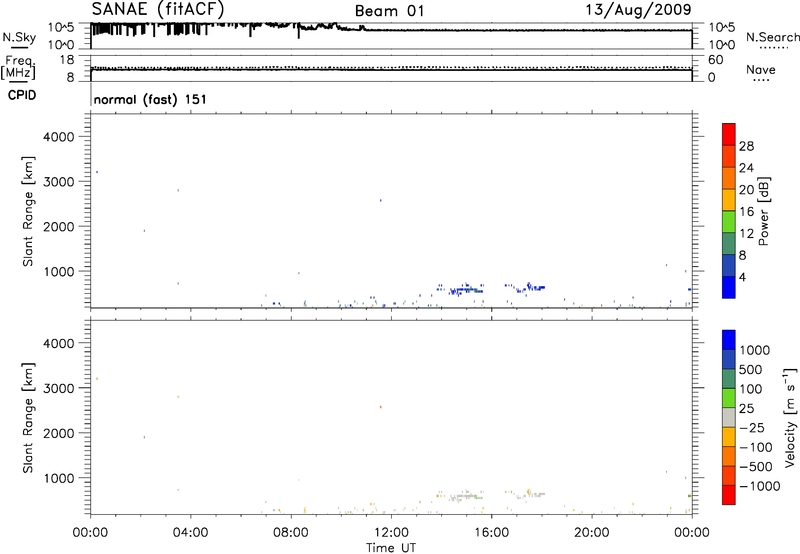Click the N.Search legend label
800x554 pixels.
point(773,37)
